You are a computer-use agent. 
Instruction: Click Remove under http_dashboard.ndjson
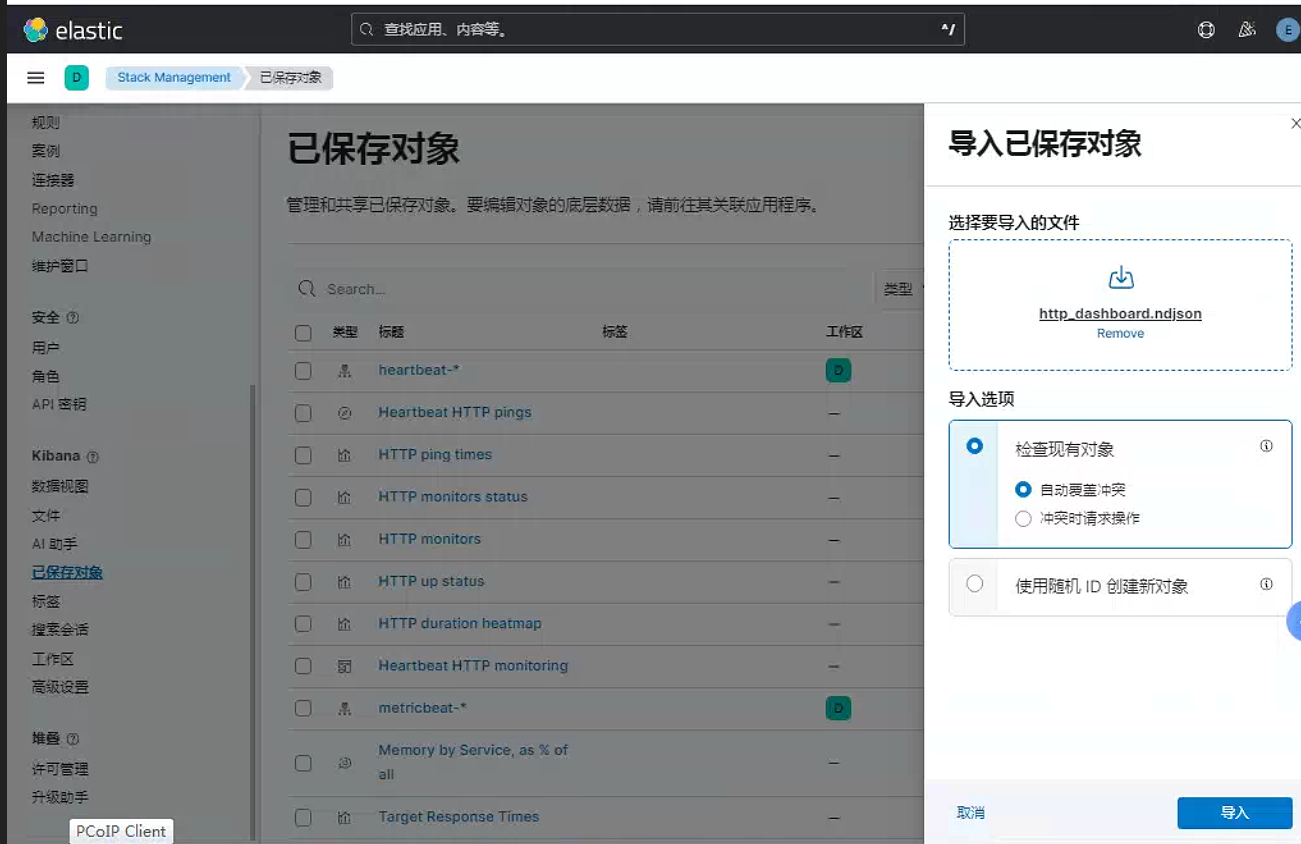coord(1120,334)
